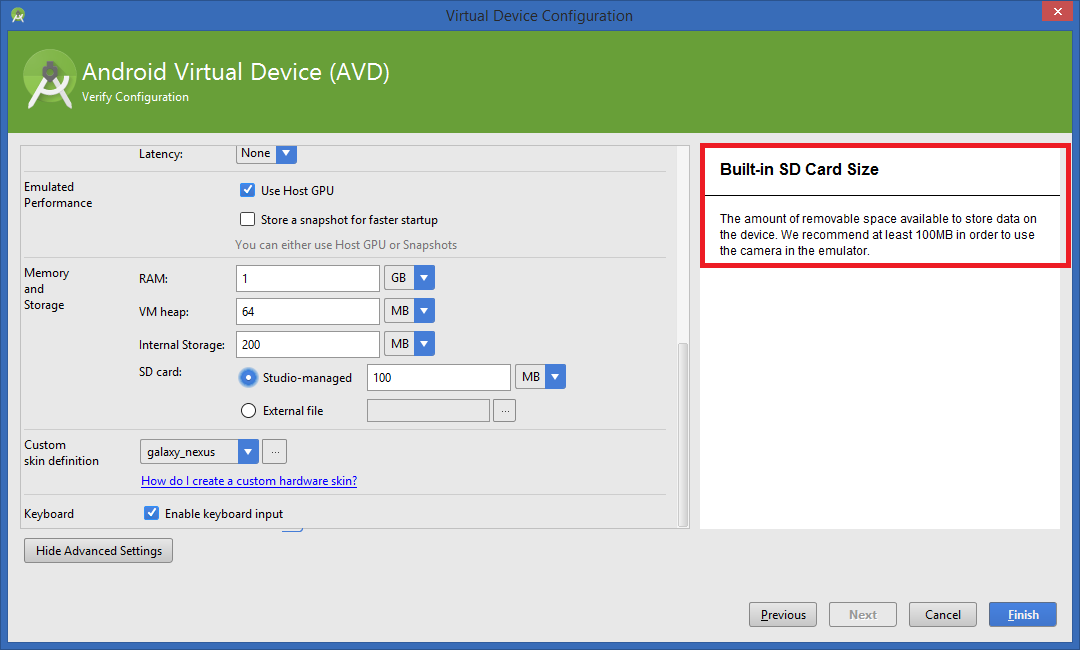Click Hide Advanced Settings button

pyautogui.click(x=98, y=551)
